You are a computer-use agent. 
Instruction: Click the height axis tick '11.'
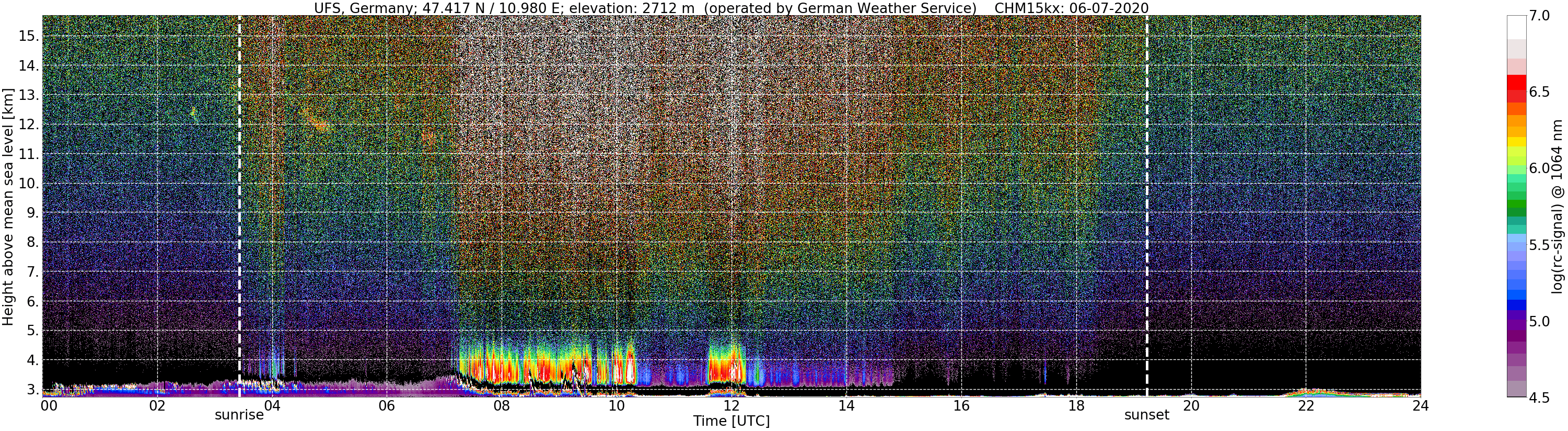[29, 154]
